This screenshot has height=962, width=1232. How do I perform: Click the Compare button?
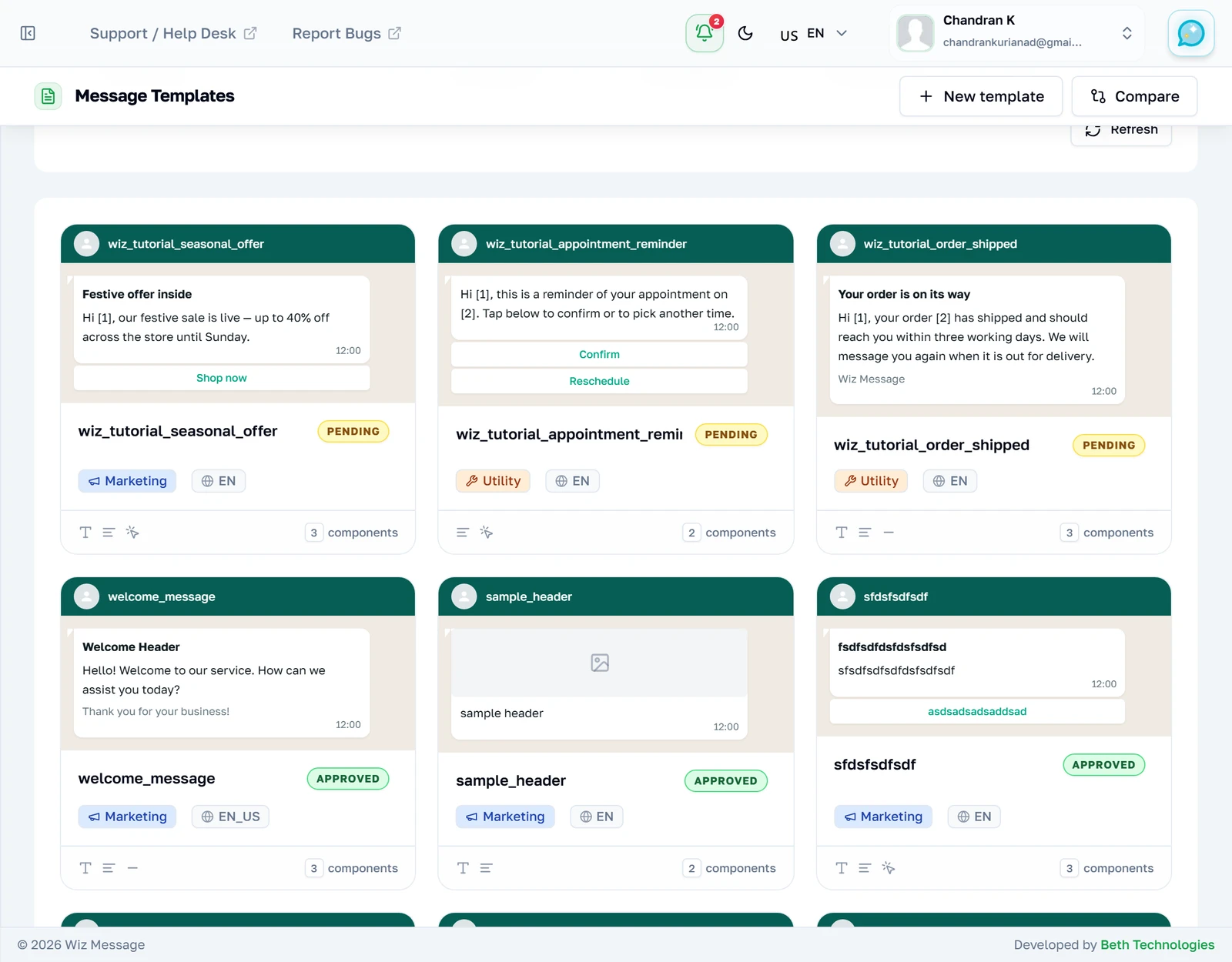click(1134, 96)
